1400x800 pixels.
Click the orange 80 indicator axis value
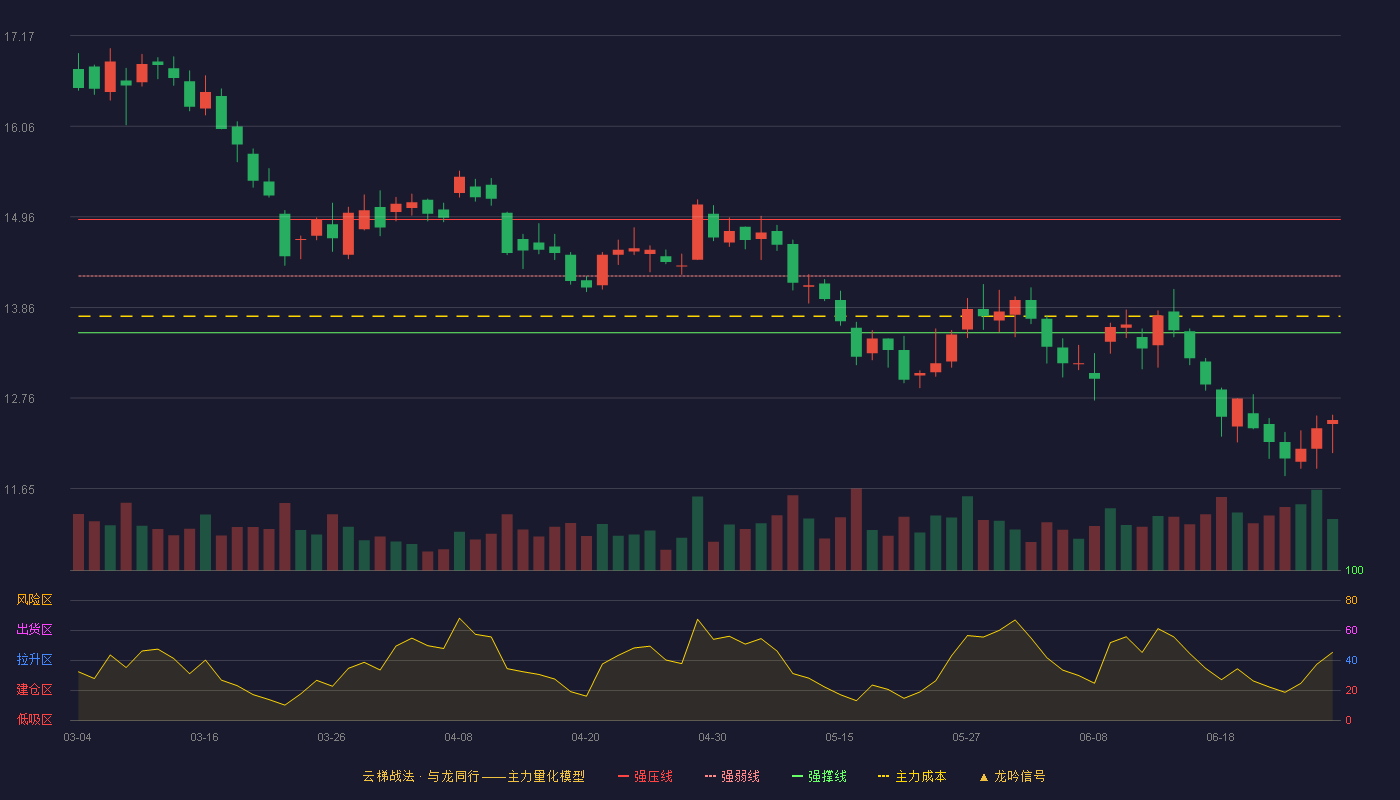[1351, 600]
